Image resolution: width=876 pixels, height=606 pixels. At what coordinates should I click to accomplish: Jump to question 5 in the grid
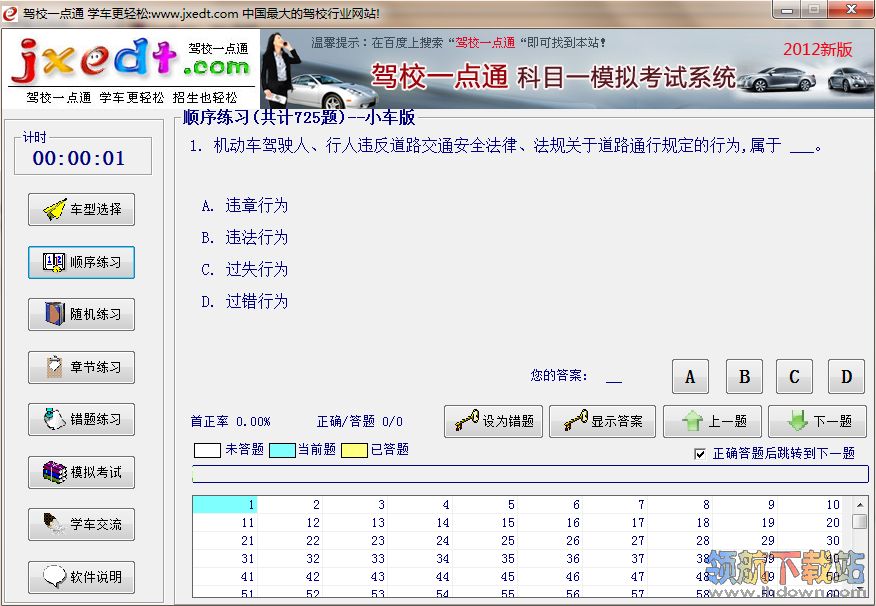pos(484,504)
